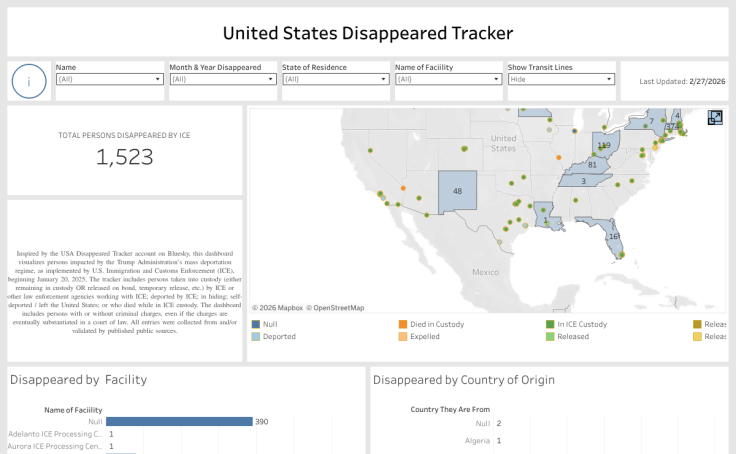Select Ohio state labeled 119 on map
The width and height of the screenshot is (736, 454).
point(603,147)
